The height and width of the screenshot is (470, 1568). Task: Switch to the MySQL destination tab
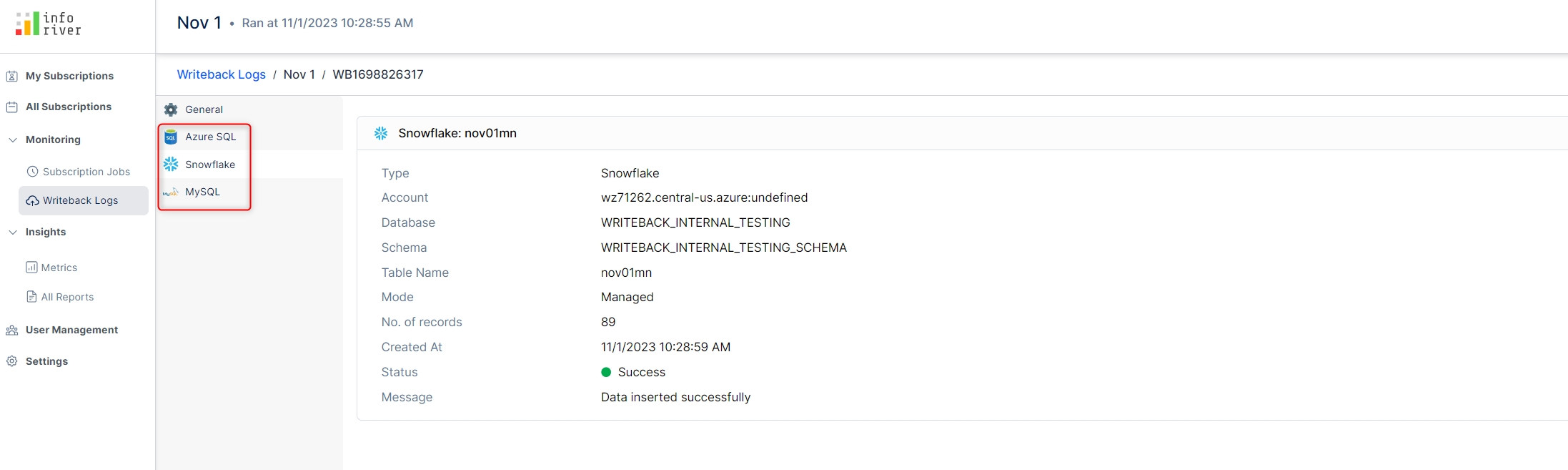(x=202, y=192)
